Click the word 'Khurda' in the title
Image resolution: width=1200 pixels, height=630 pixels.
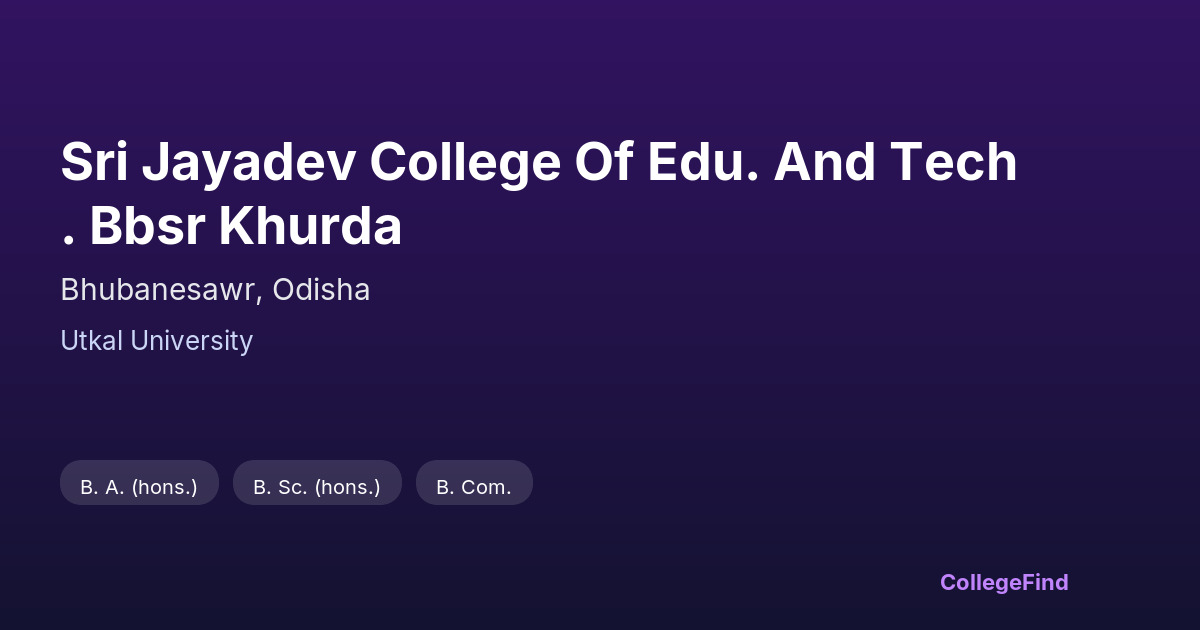coord(310,227)
